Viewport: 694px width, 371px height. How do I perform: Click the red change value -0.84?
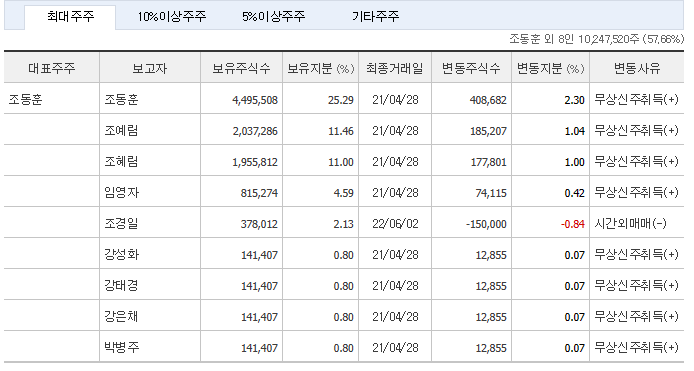[573, 224]
